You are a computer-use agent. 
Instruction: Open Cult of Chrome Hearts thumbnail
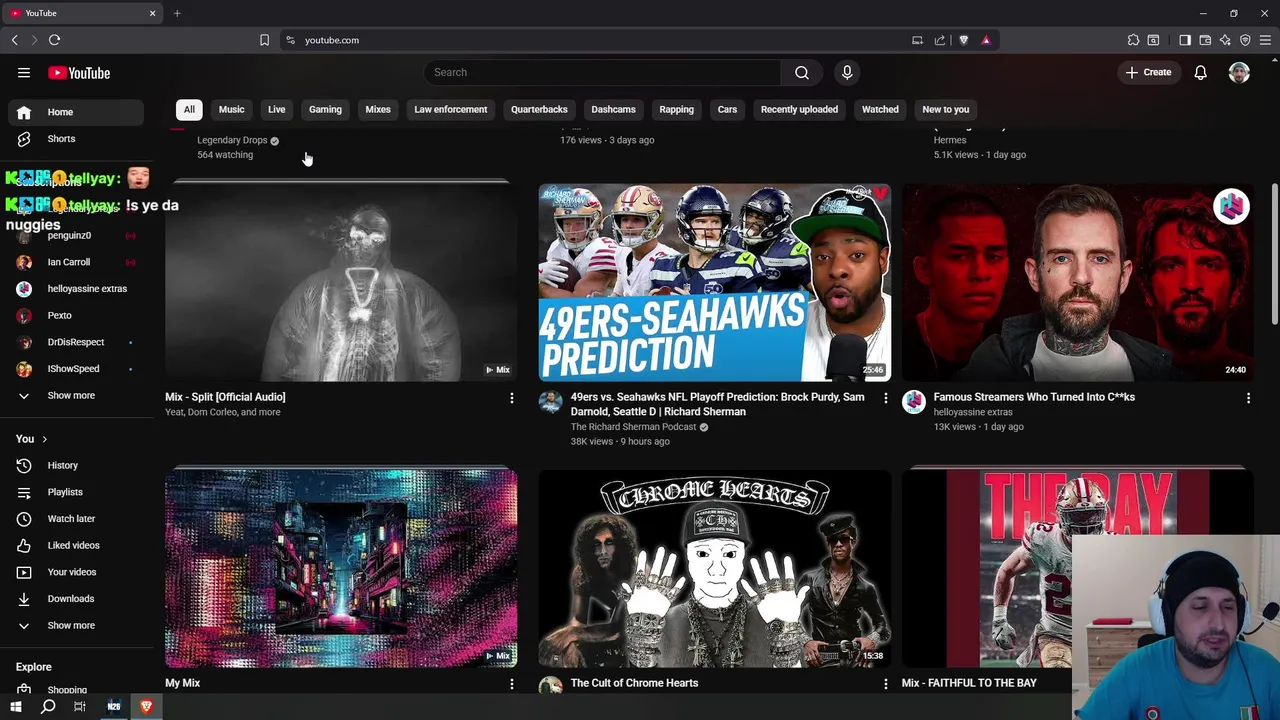click(x=714, y=568)
